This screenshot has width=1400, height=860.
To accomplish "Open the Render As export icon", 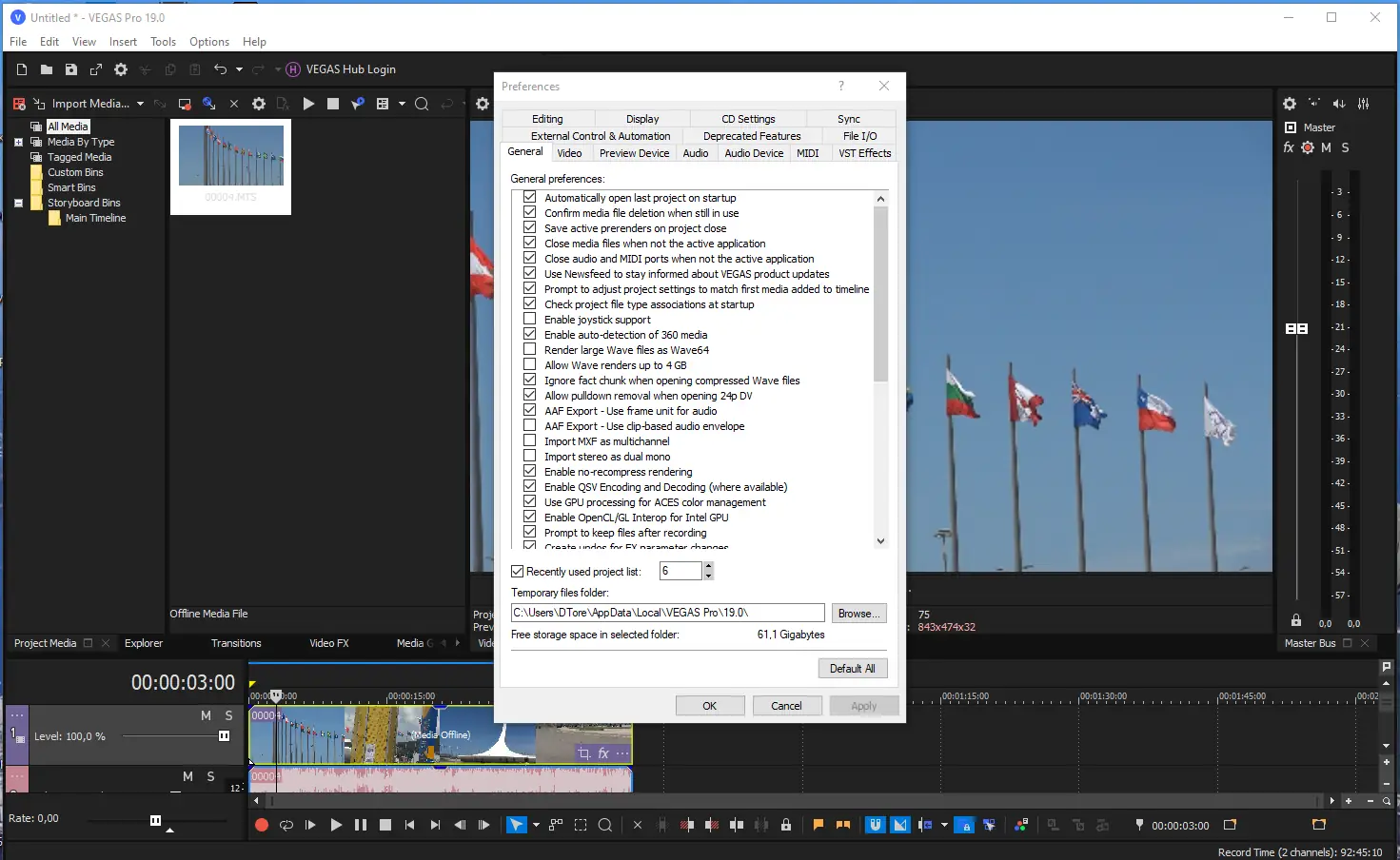I will (x=95, y=69).
